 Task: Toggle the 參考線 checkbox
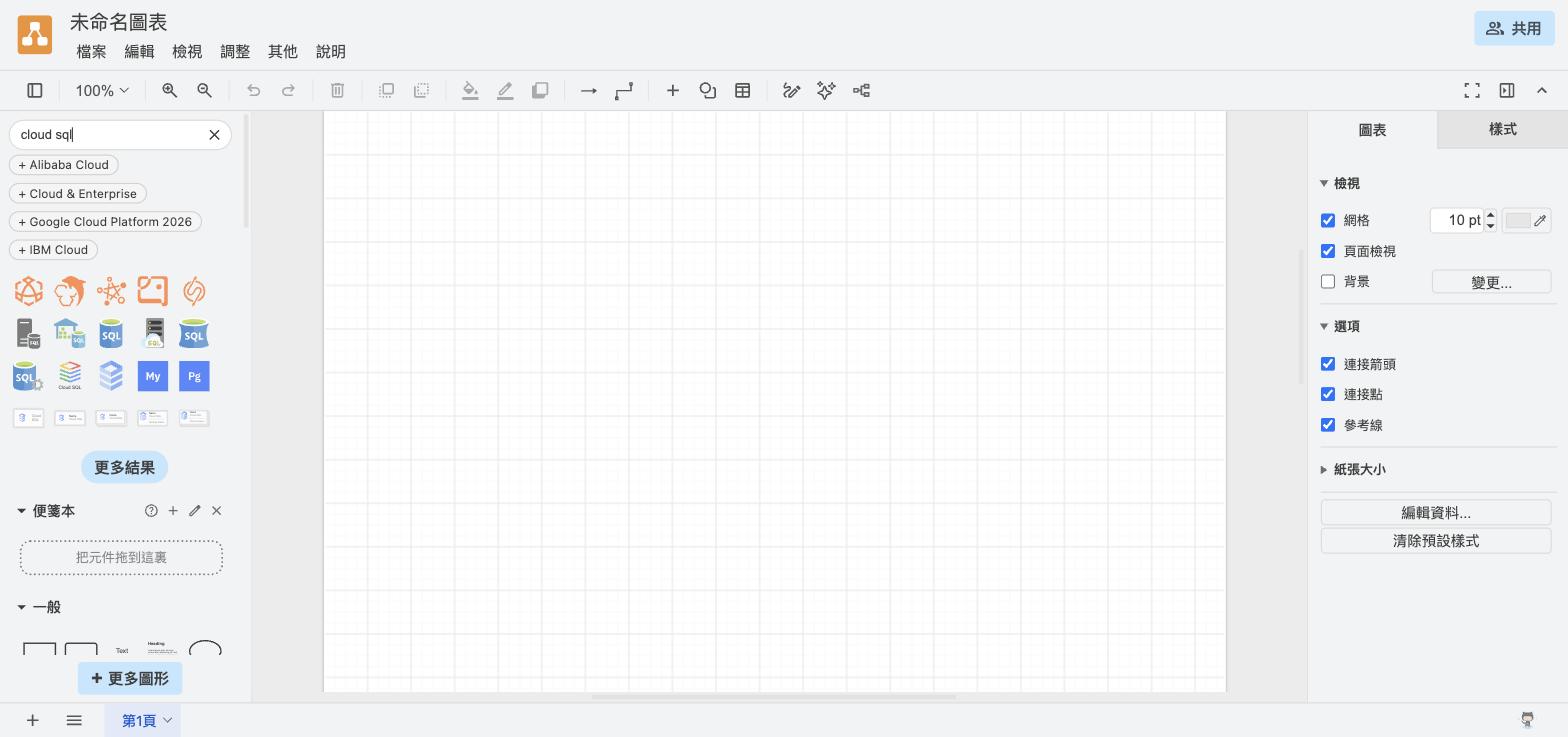point(1328,425)
